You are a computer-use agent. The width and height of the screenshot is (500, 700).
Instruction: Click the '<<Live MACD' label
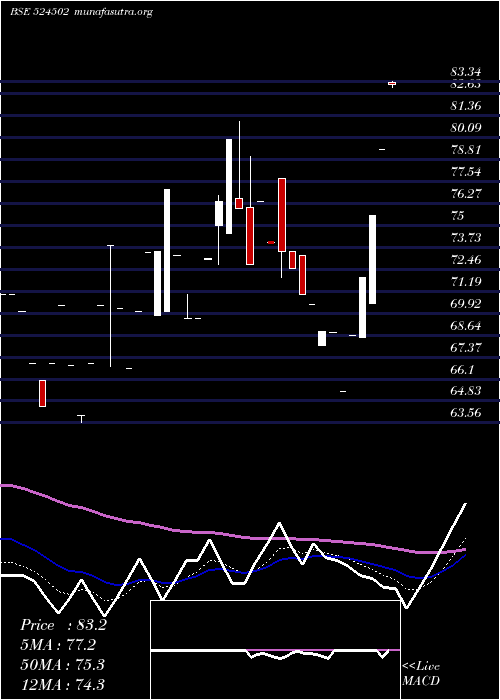click(x=421, y=674)
